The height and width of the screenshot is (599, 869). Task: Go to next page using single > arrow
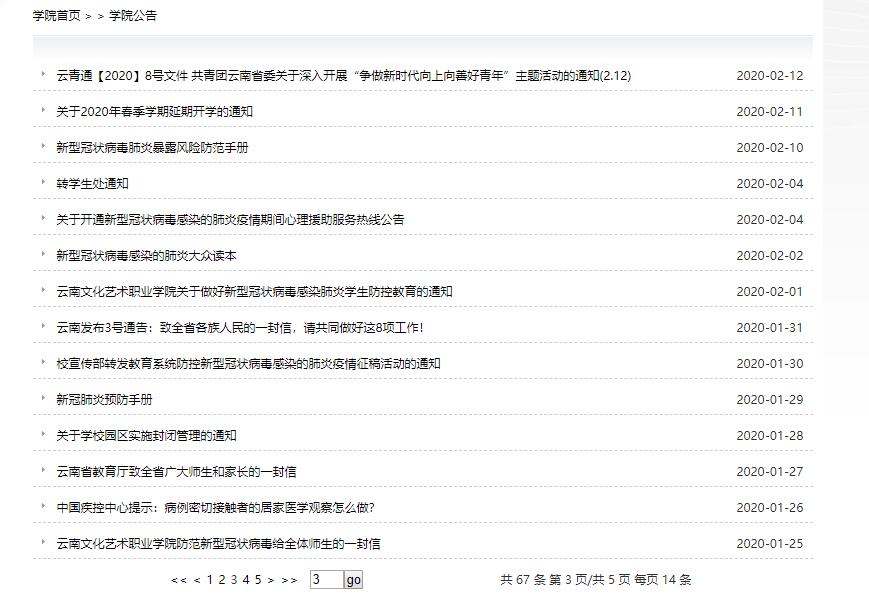point(271,580)
